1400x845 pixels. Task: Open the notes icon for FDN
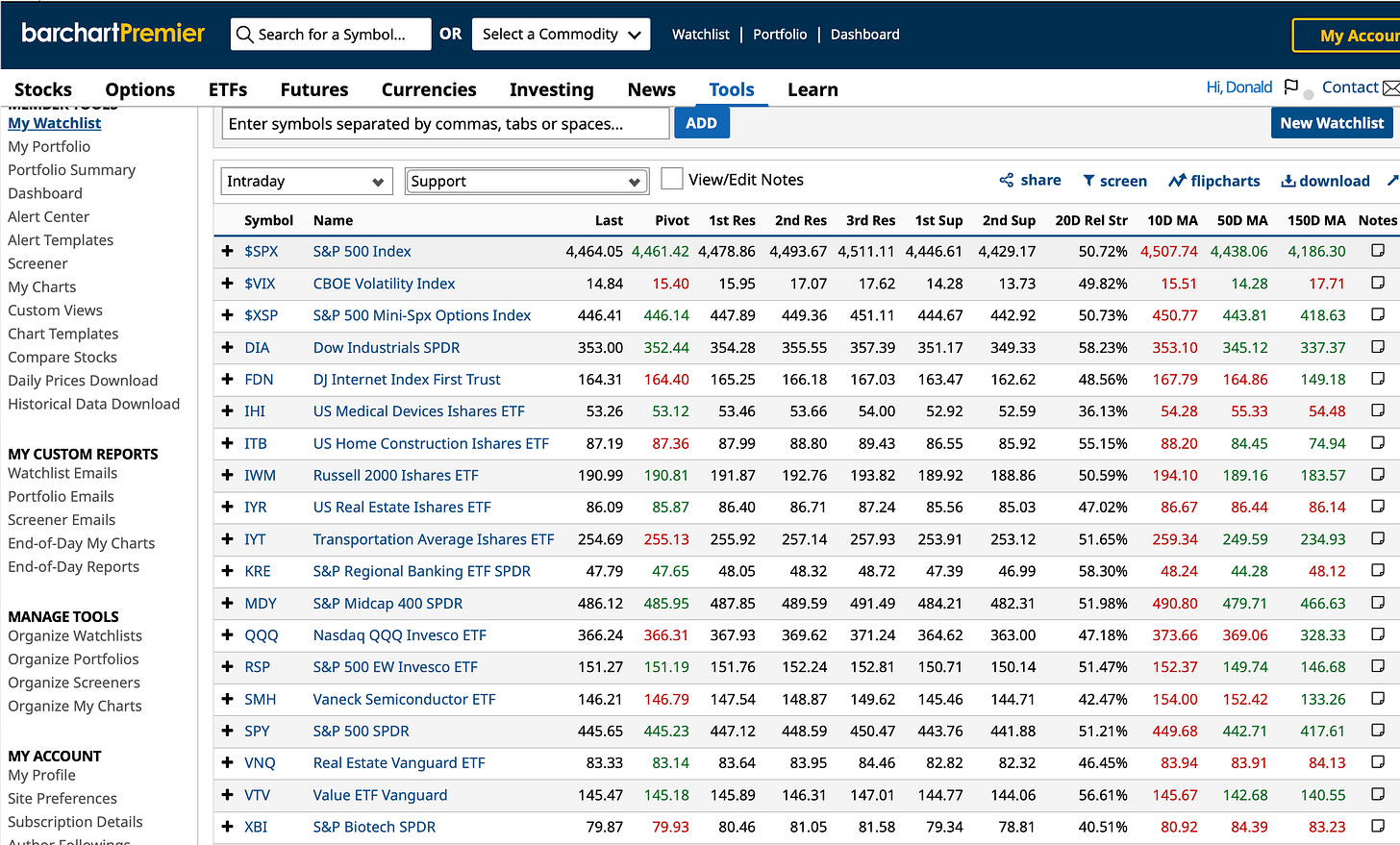coord(1378,378)
